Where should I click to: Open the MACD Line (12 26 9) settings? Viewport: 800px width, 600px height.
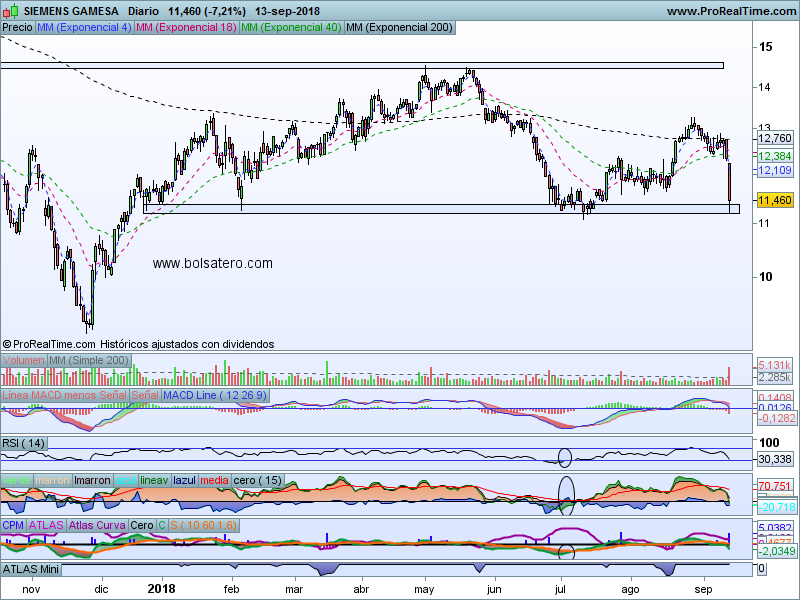coord(214,396)
